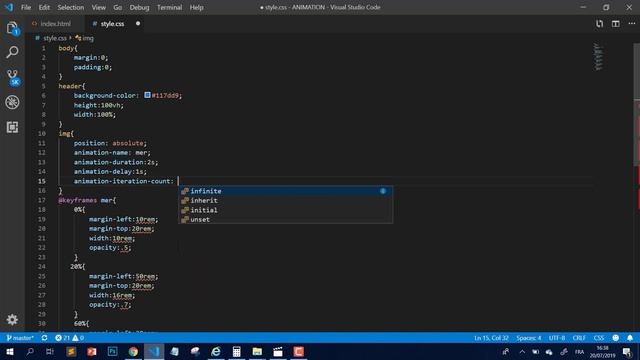Open the Extensions view in activity bar
Viewport: 640px width, 360px height.
12,127
